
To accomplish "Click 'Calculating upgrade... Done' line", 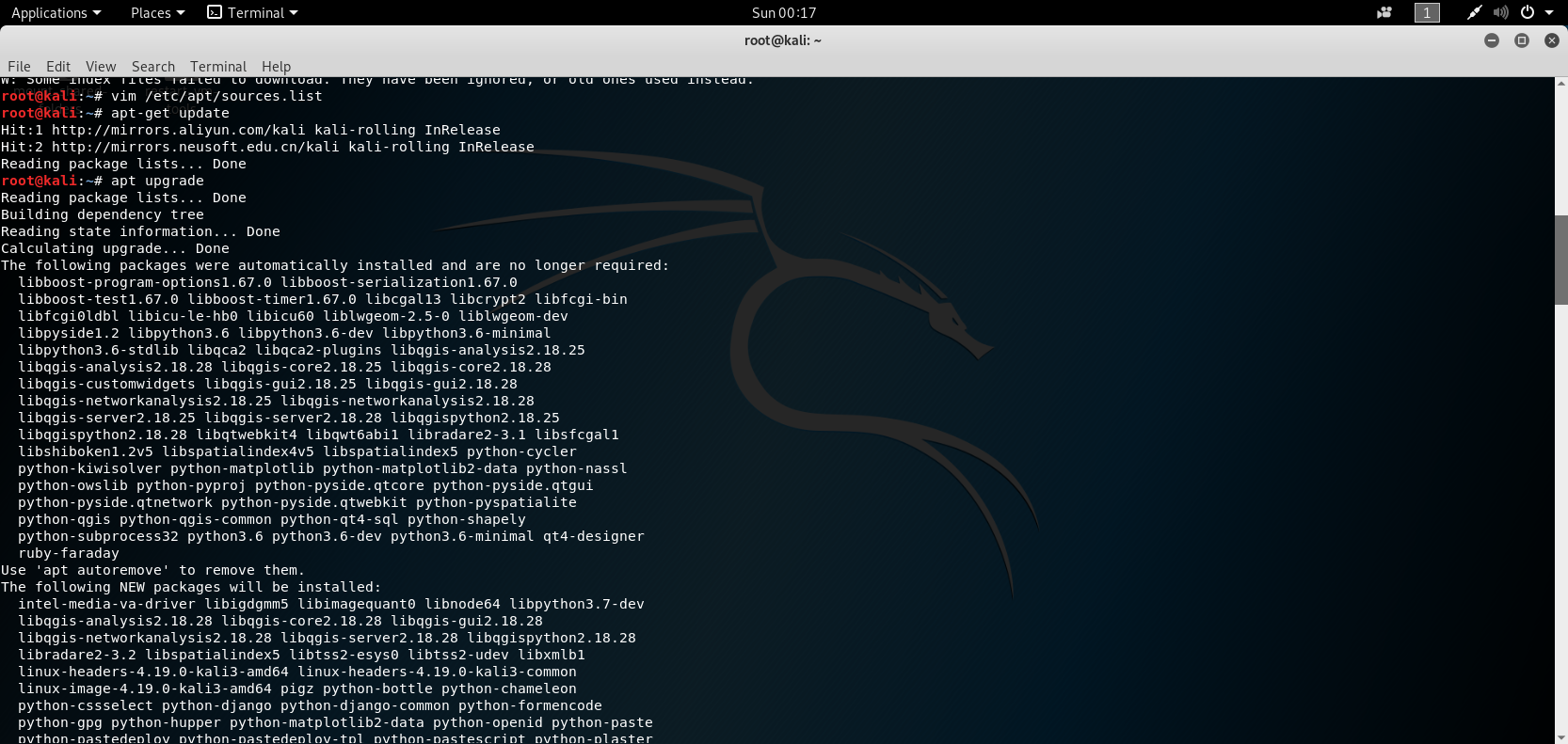I will [115, 248].
